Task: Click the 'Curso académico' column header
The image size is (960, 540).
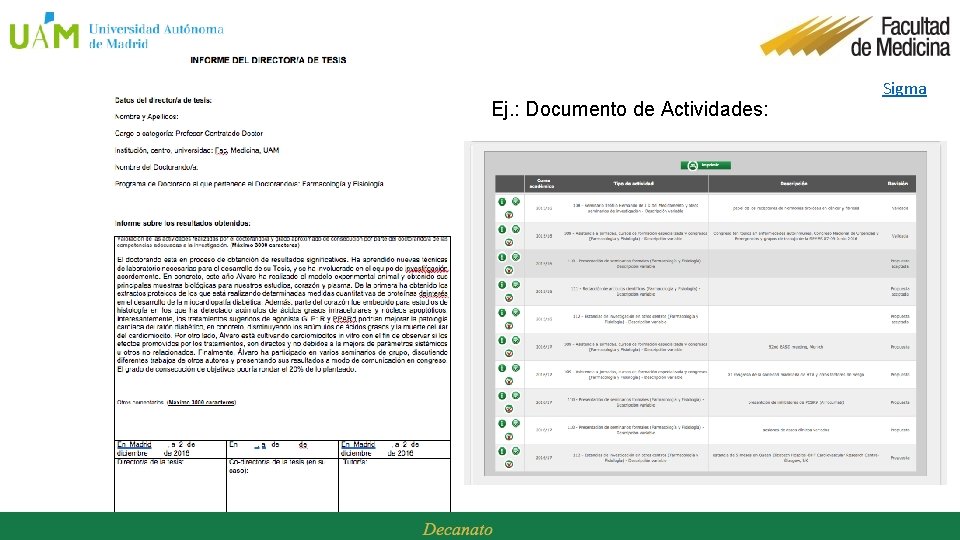Action: point(542,183)
